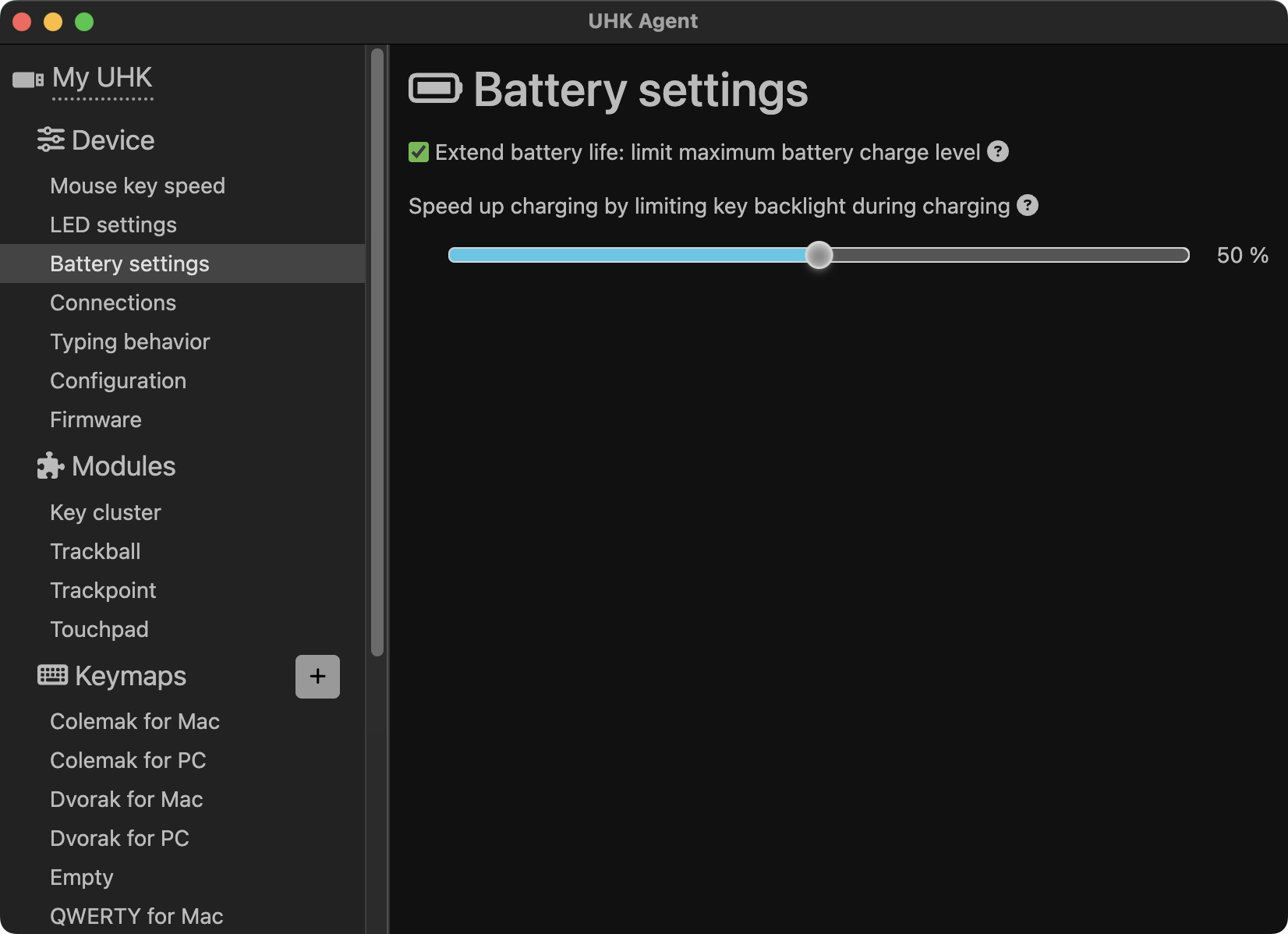This screenshot has height=934, width=1288.
Task: Open Typing behavior settings
Action: coord(130,341)
